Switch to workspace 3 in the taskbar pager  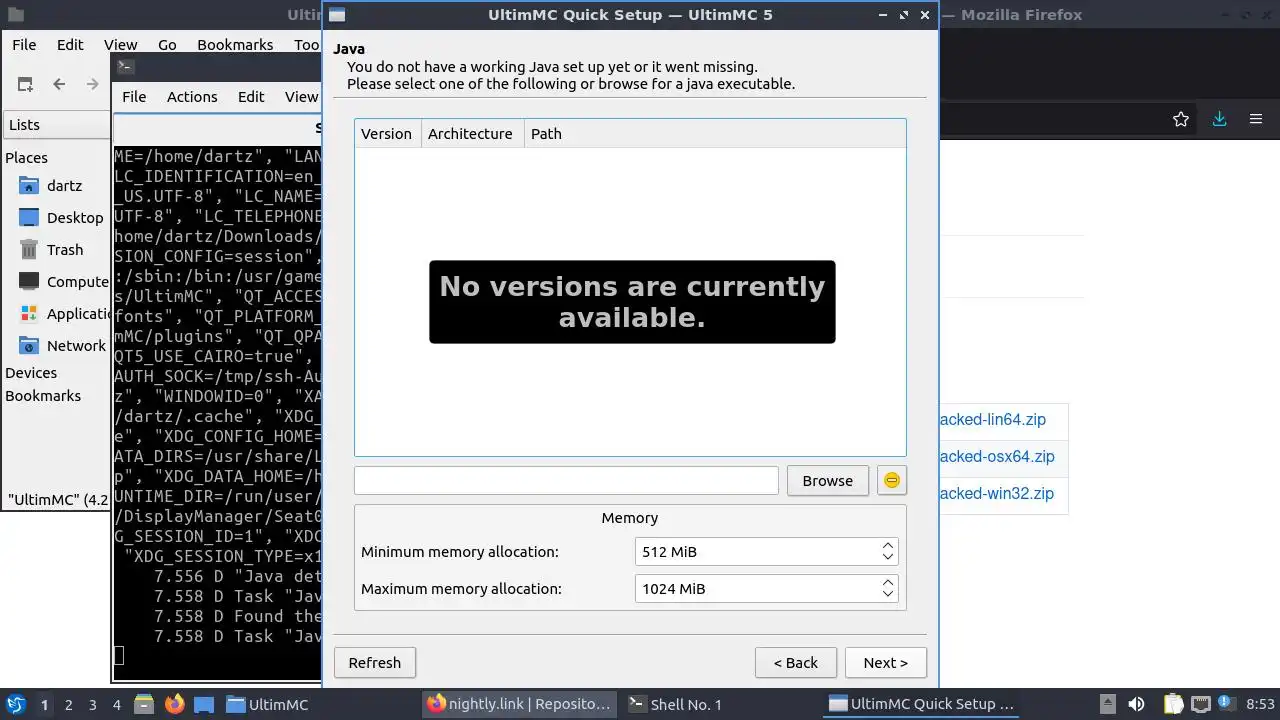[x=92, y=705]
